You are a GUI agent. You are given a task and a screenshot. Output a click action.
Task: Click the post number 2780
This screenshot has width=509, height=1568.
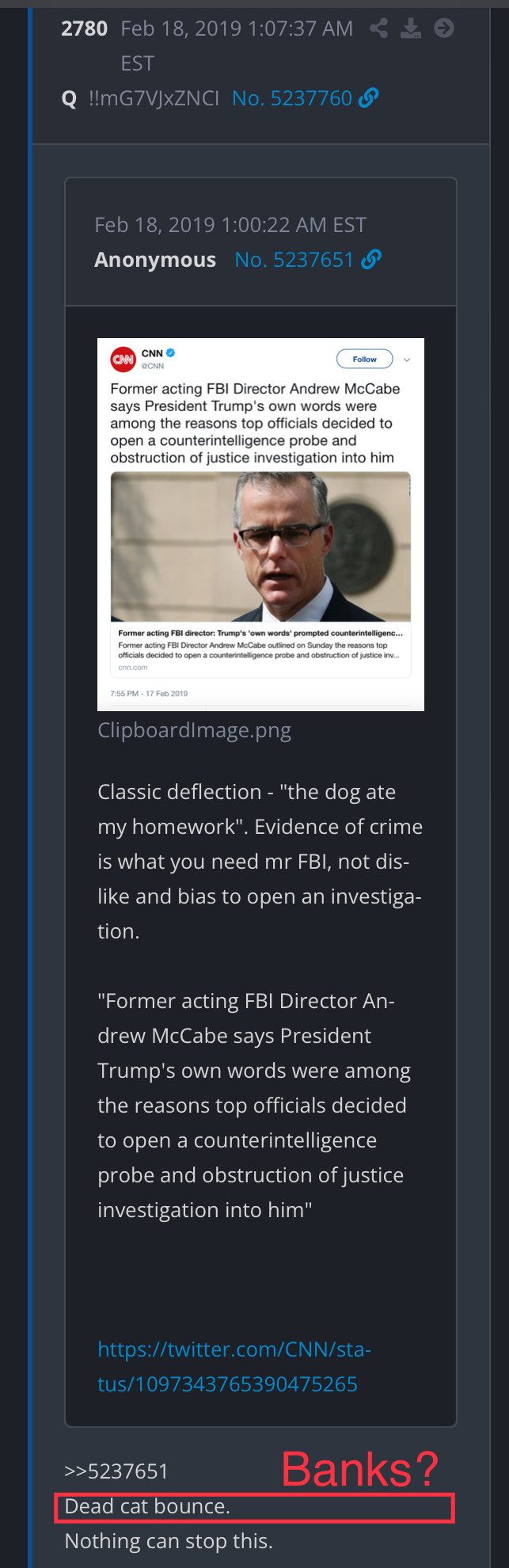coord(84,29)
